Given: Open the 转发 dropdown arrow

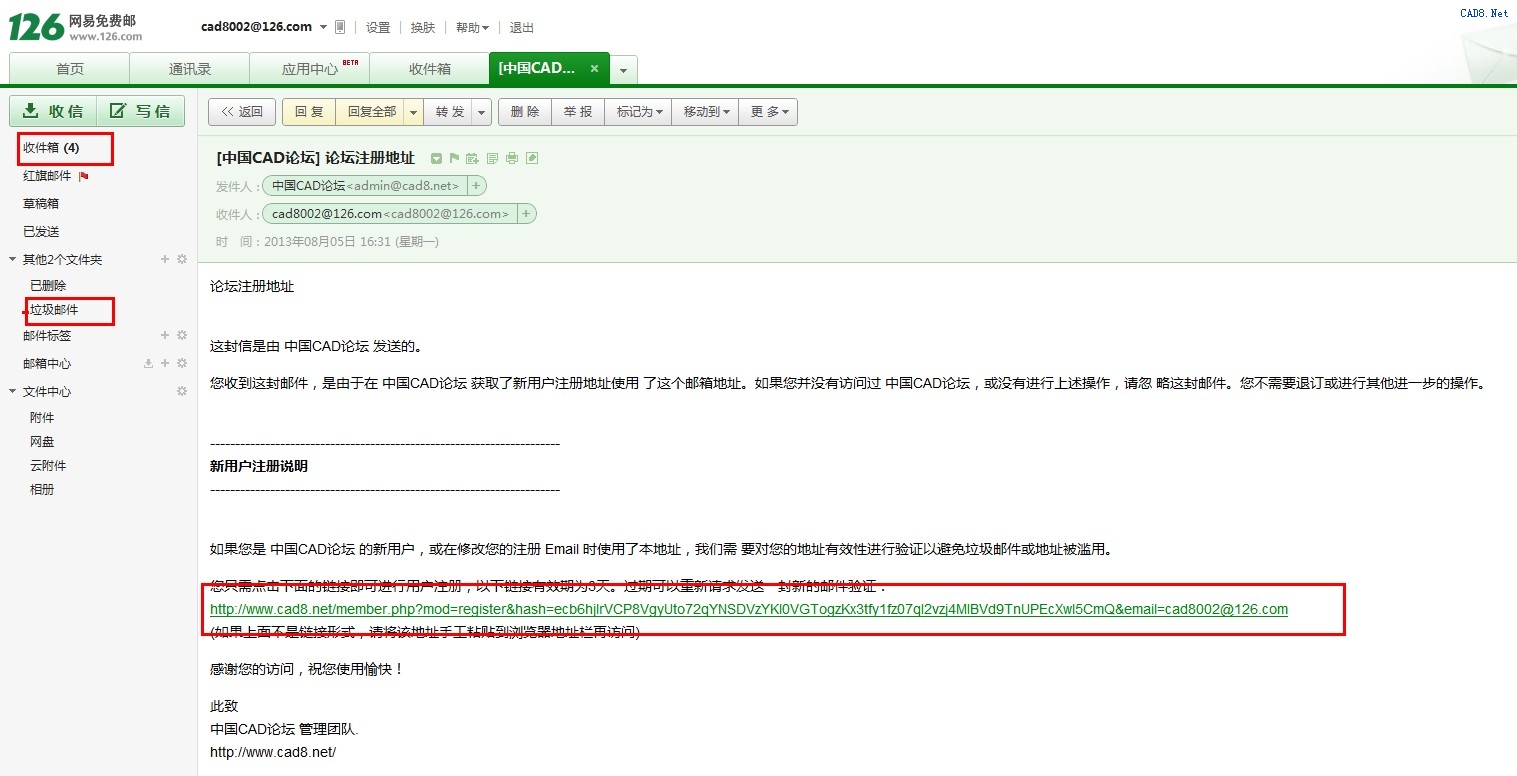Looking at the screenshot, I should (481, 112).
